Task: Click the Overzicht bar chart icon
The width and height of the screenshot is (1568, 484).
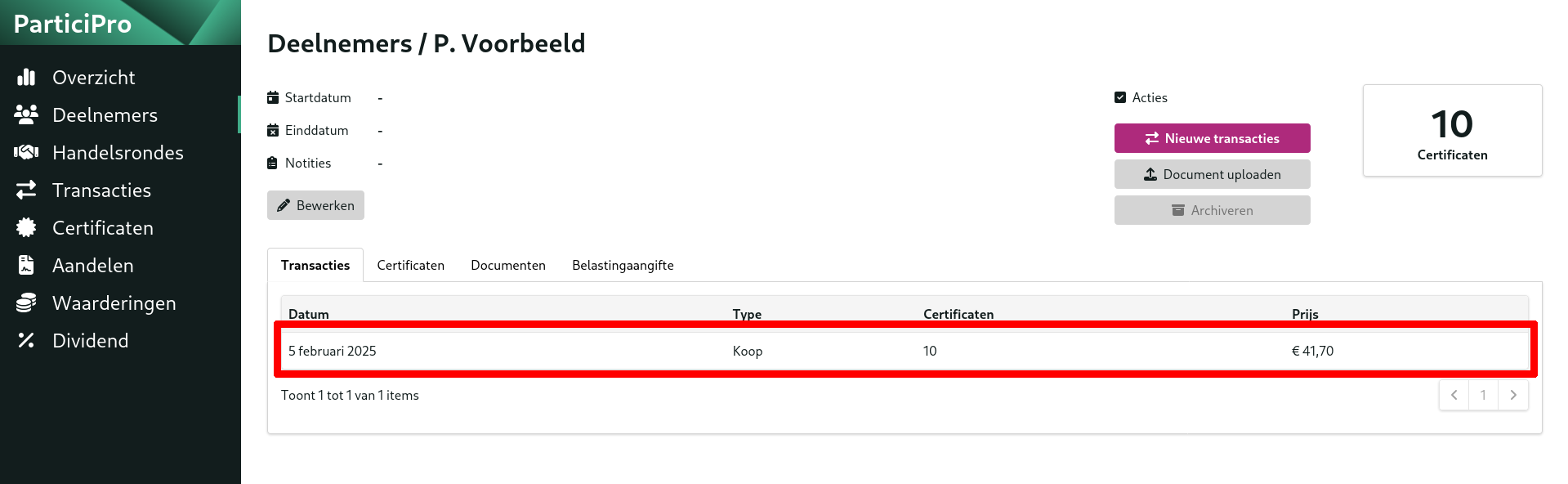Action: point(26,77)
